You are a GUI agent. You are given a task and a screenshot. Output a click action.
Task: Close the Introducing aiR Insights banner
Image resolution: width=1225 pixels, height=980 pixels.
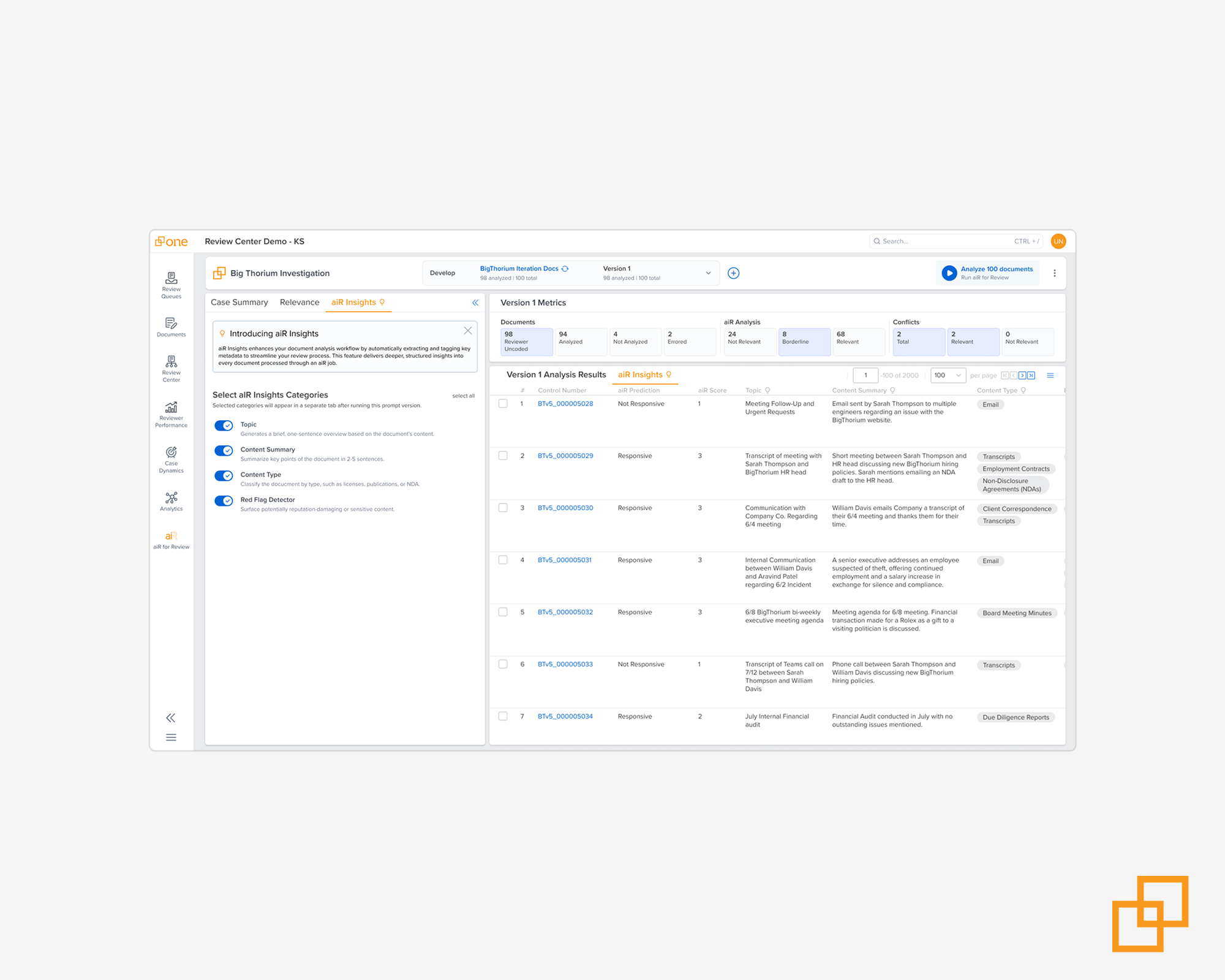coord(467,331)
